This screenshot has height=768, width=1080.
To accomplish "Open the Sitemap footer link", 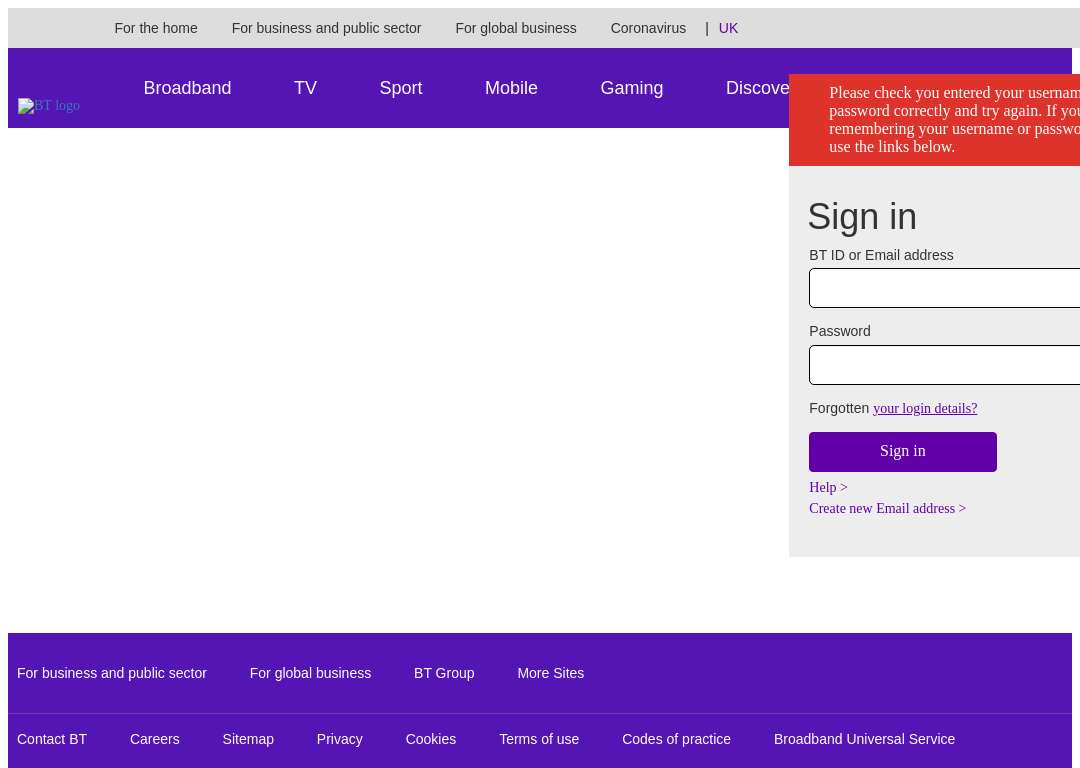I will pos(248,739).
